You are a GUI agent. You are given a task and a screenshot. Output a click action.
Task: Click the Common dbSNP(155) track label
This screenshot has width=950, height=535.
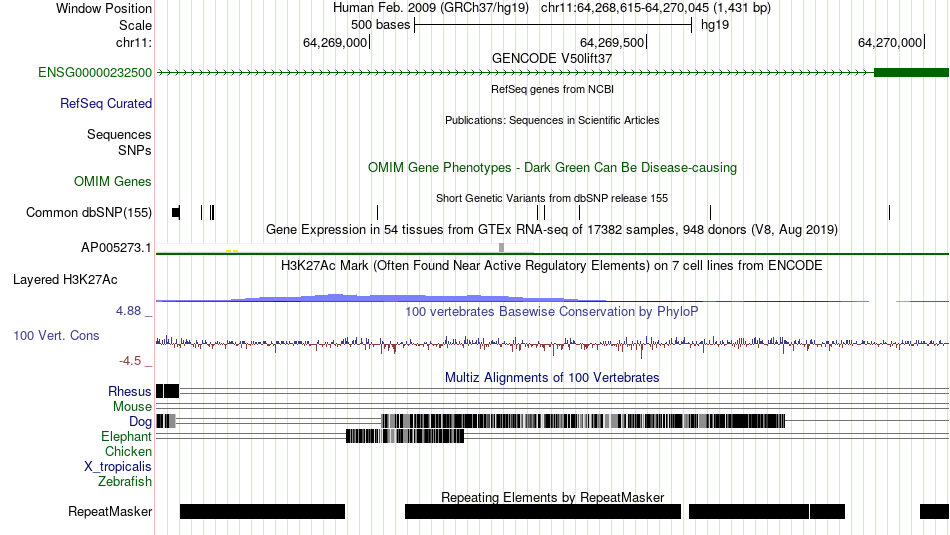[x=89, y=213]
